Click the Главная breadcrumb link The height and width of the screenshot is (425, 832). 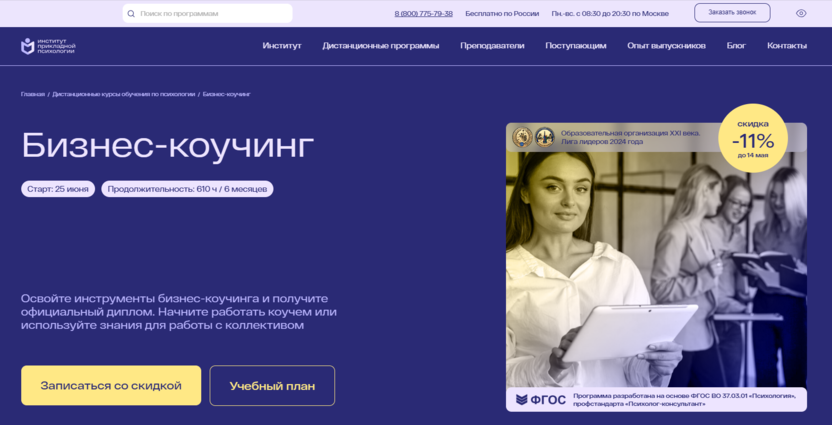(x=33, y=94)
